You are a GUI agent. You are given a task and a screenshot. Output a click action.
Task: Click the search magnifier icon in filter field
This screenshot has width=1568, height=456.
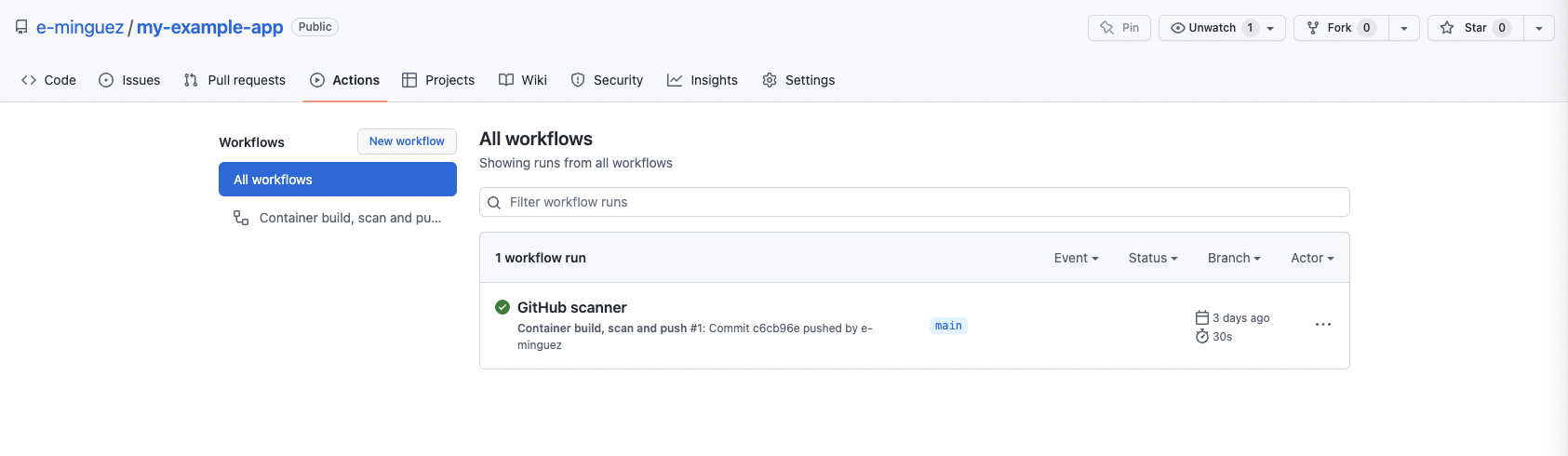[x=494, y=203]
